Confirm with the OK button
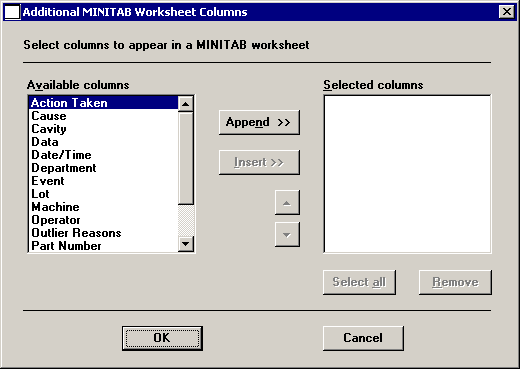 (x=162, y=338)
